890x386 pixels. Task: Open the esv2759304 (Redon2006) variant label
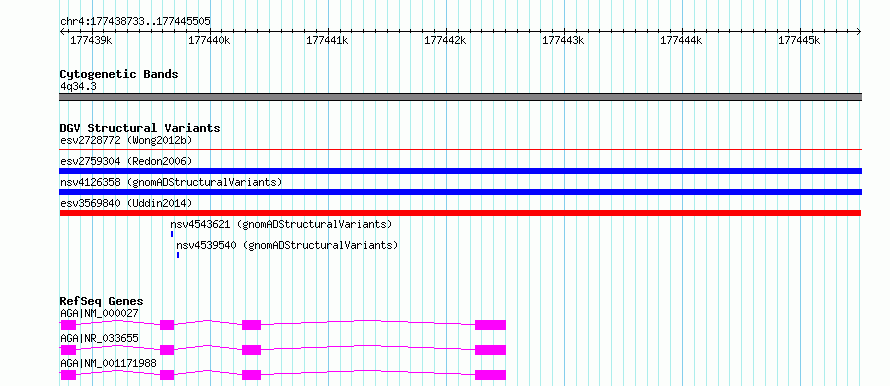(x=126, y=161)
